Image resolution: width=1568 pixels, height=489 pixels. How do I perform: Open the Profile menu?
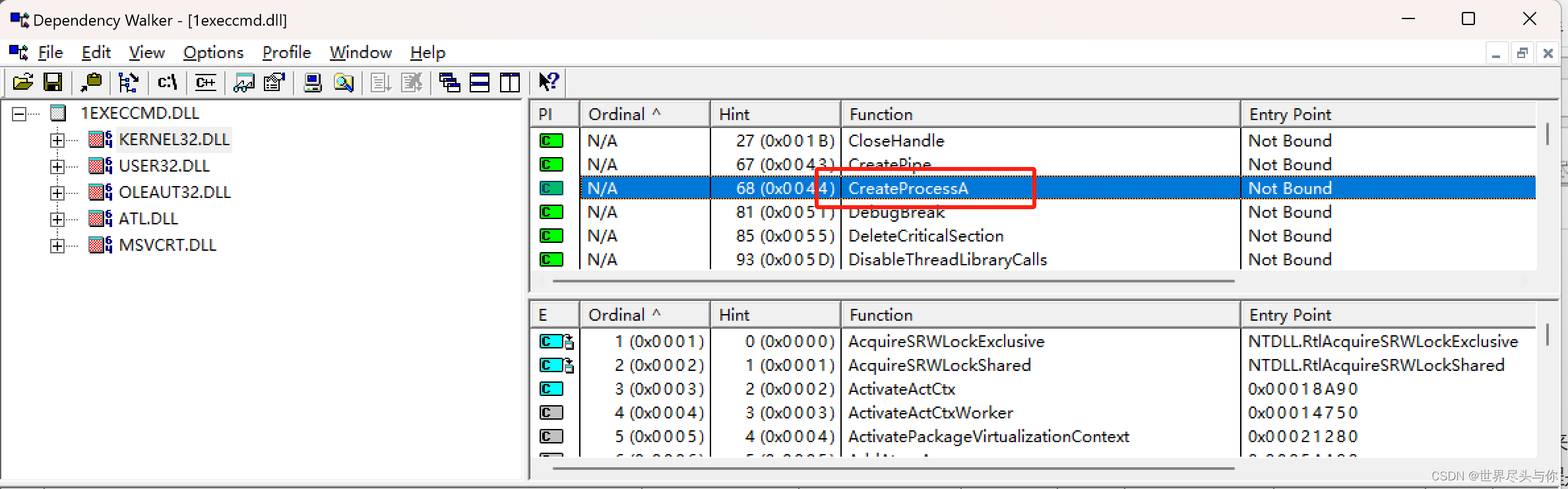coord(286,52)
